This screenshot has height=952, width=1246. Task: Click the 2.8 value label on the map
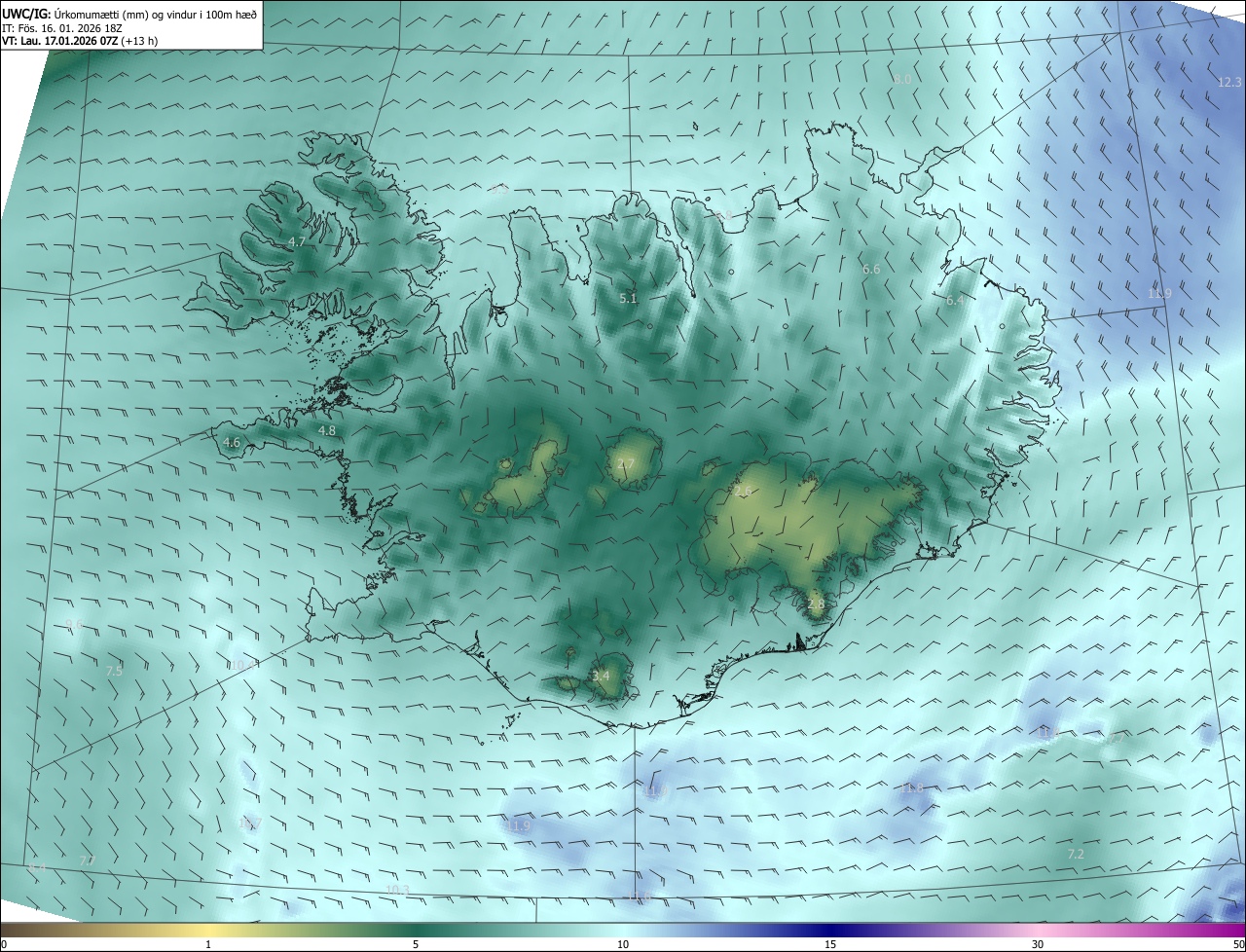(x=816, y=604)
